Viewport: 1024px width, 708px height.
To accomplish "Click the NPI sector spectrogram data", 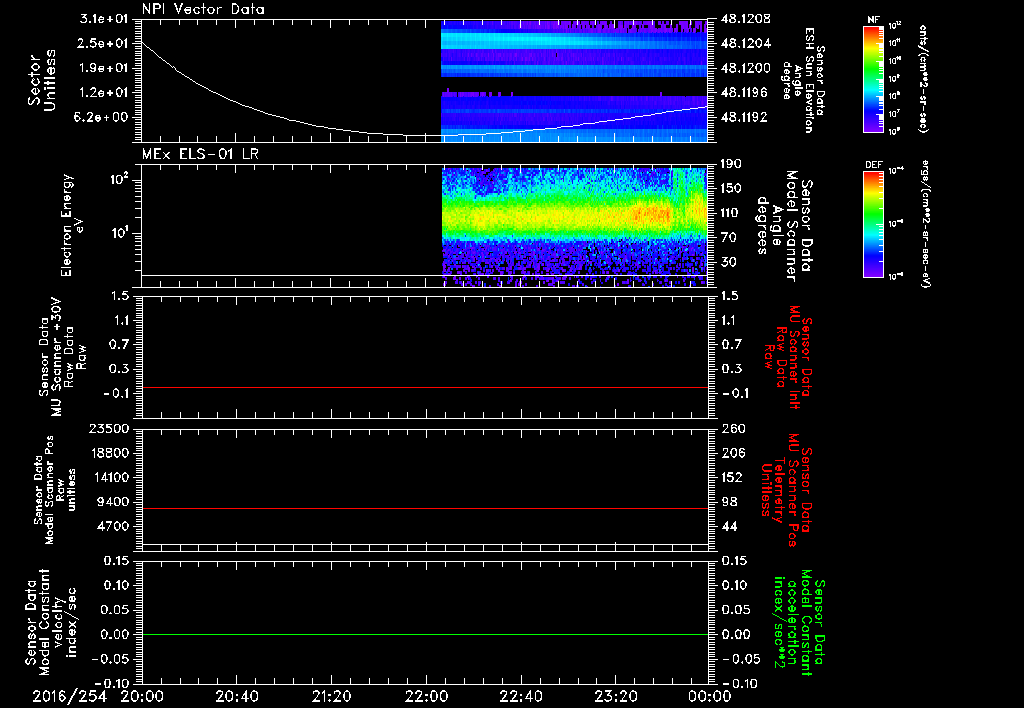I will pyautogui.click(x=575, y=80).
